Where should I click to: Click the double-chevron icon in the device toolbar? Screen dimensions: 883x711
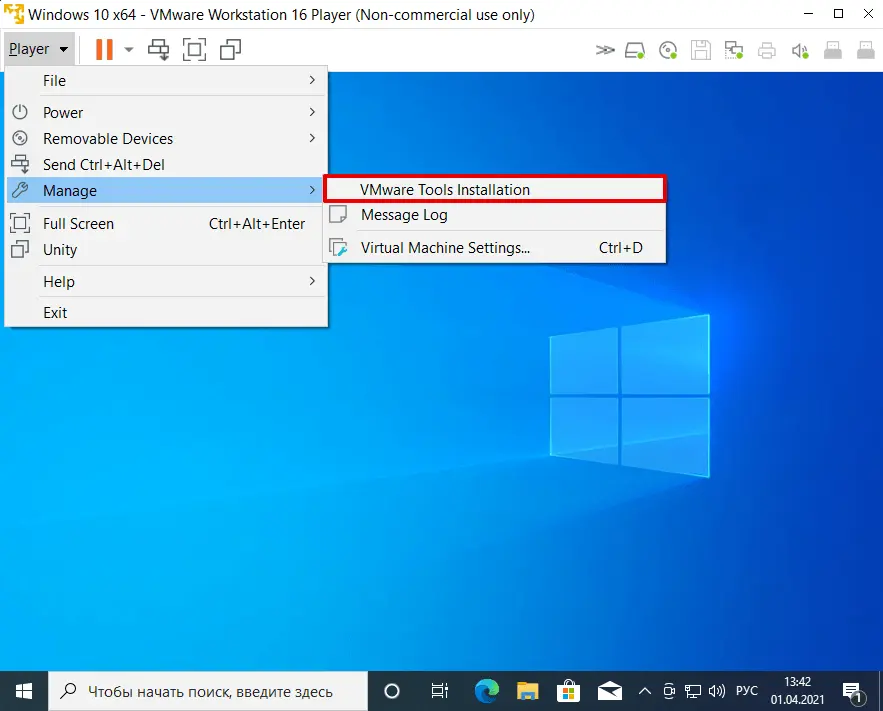605,51
